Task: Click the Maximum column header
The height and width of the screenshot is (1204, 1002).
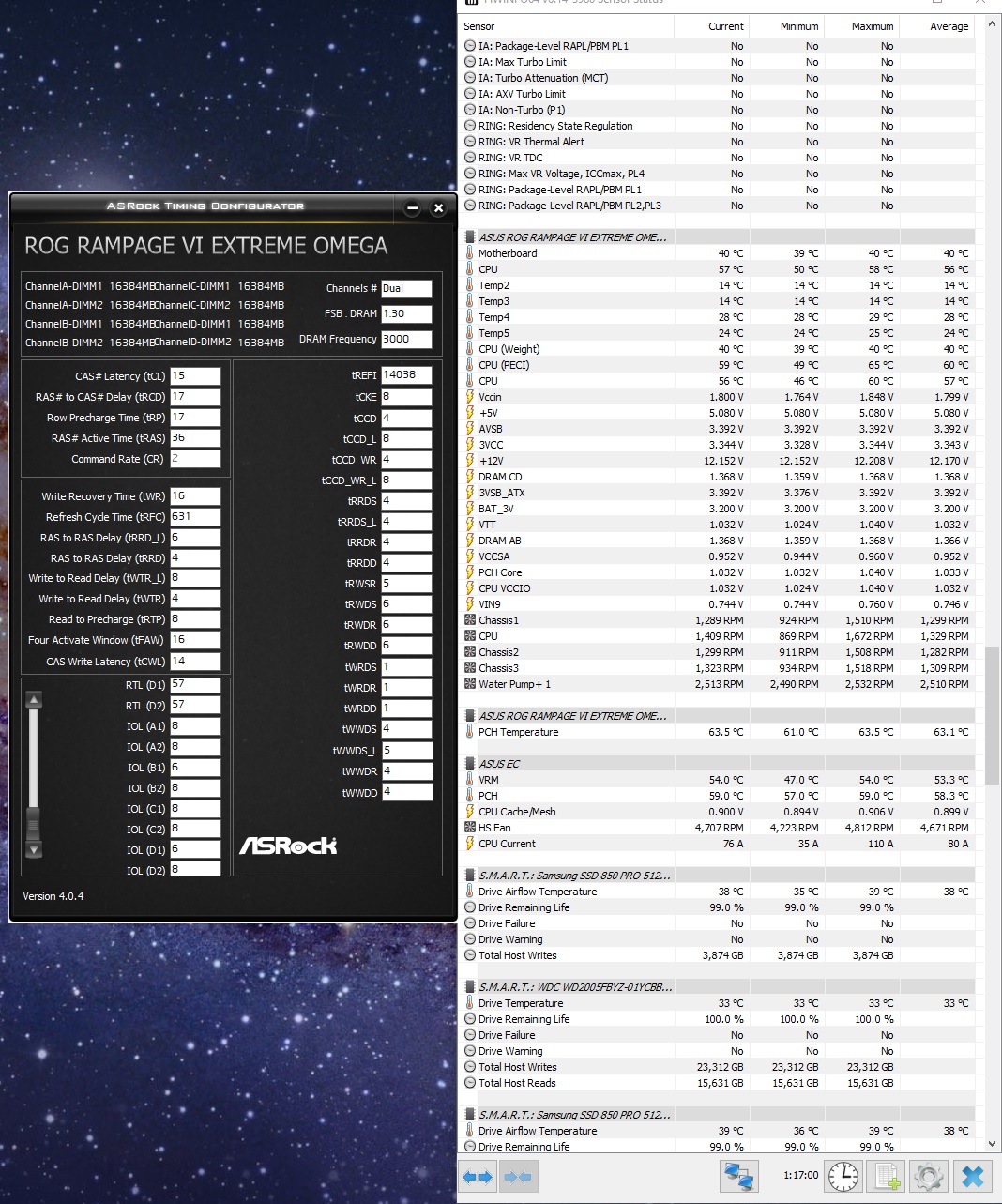Action: 862,26
